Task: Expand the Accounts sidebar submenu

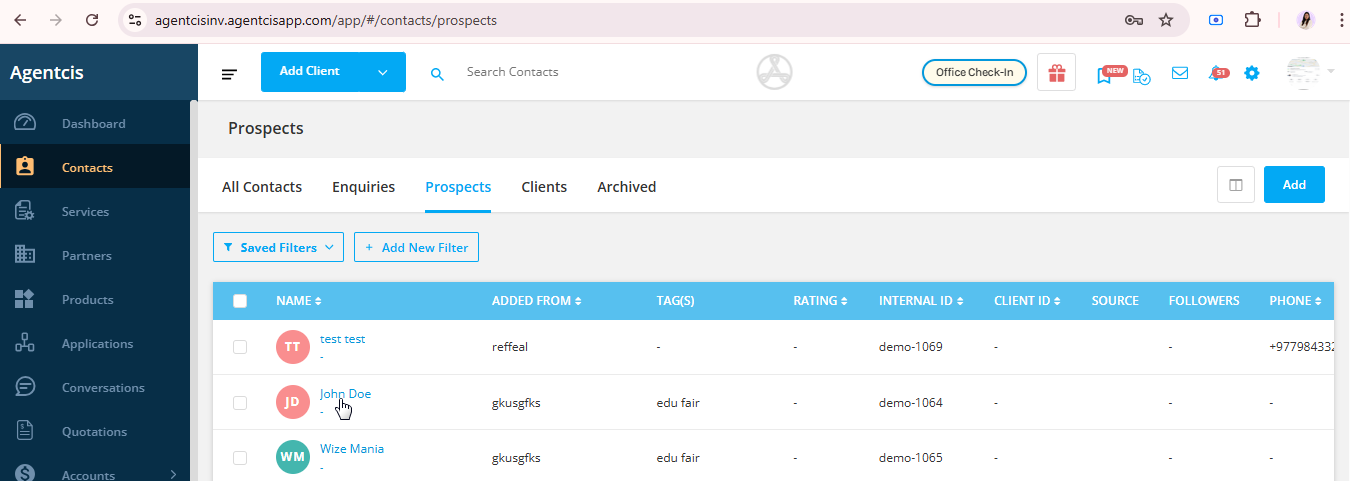Action: point(173,475)
